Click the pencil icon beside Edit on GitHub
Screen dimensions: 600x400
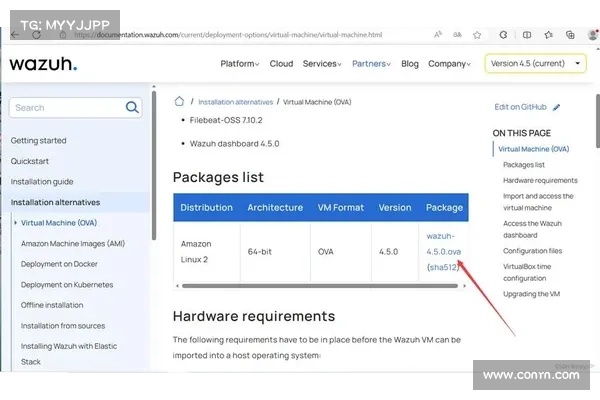[556, 108]
